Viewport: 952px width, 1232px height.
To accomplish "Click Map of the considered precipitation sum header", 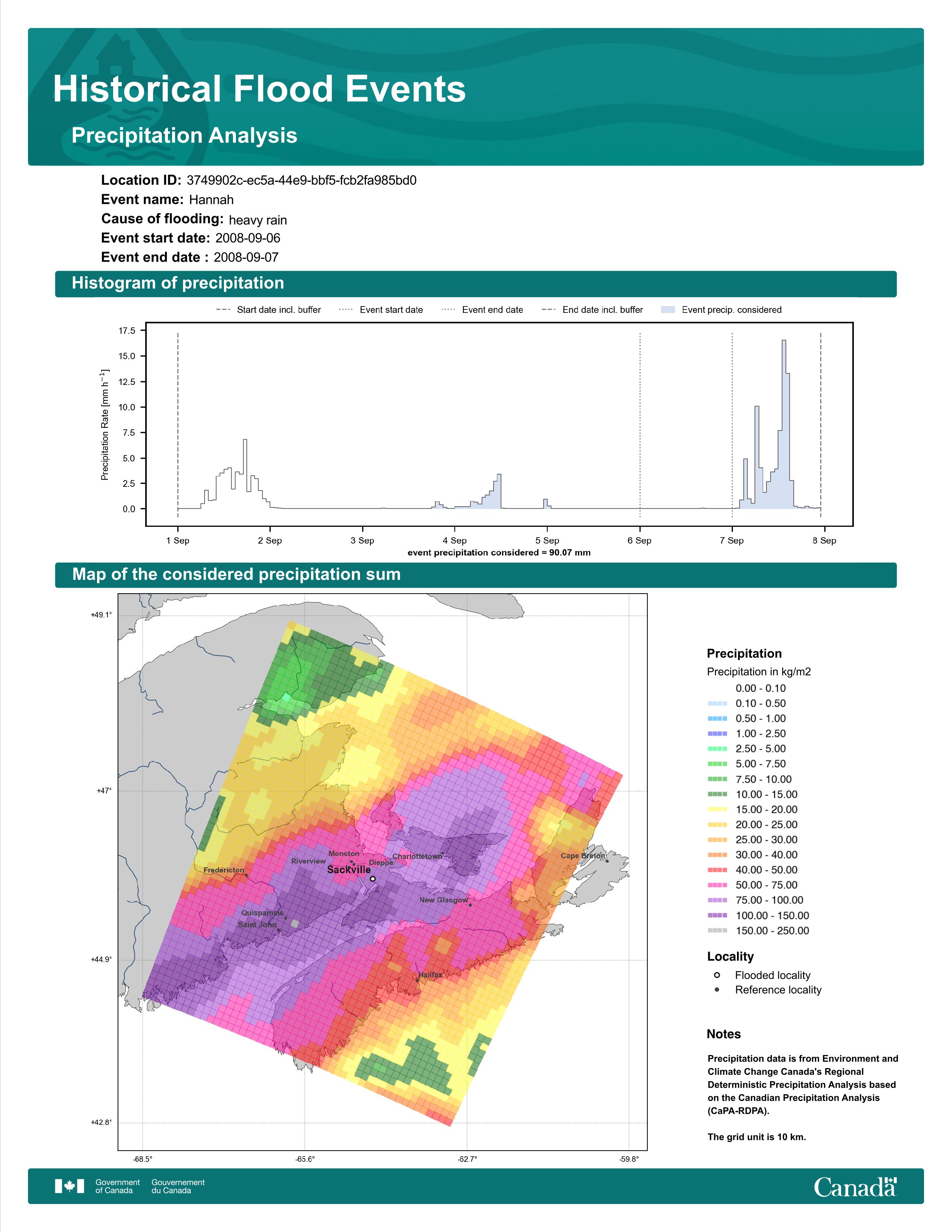I will tap(475, 575).
